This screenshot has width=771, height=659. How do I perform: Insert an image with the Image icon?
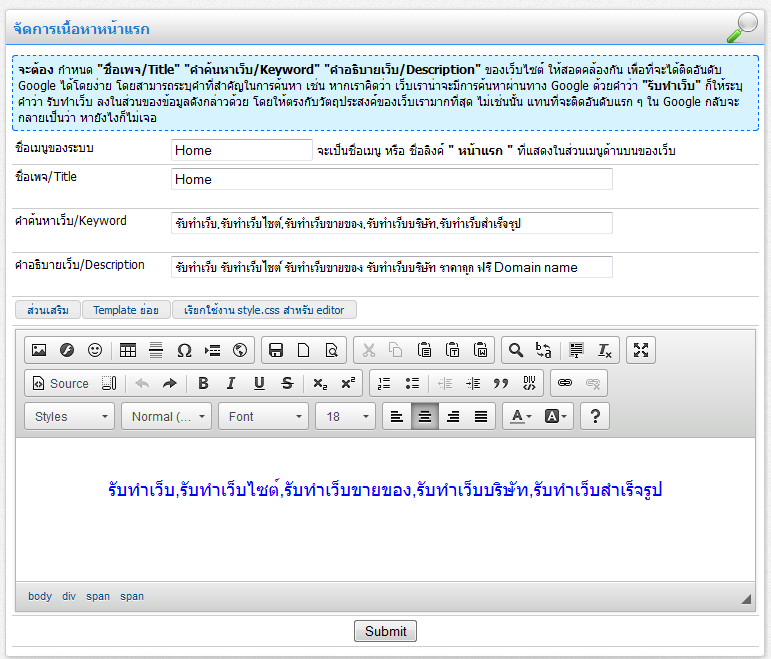39,350
